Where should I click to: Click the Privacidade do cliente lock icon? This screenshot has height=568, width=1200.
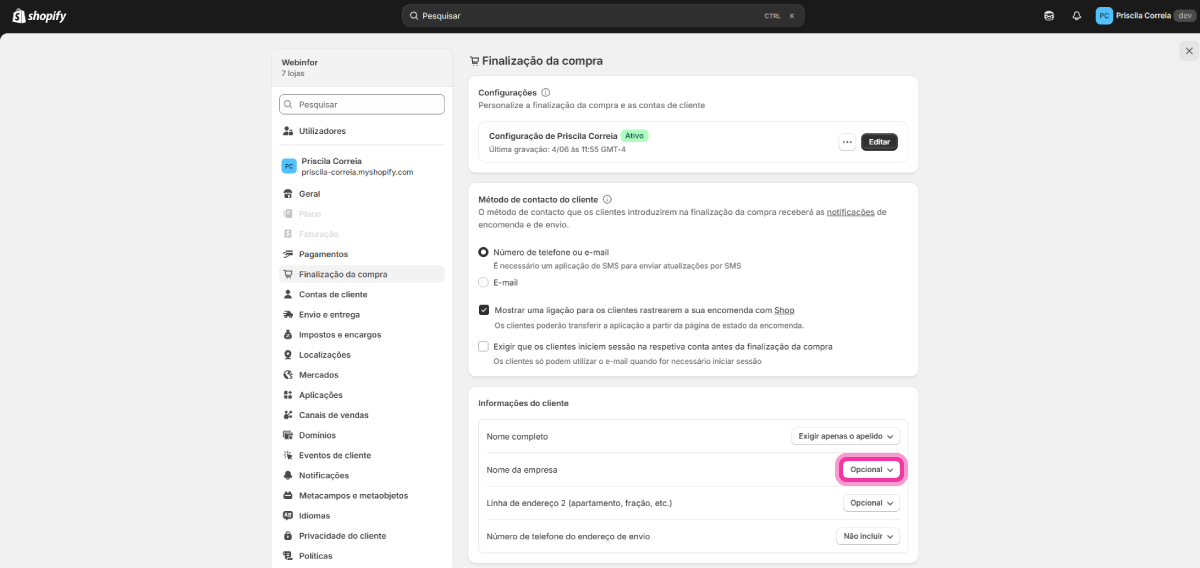288,535
